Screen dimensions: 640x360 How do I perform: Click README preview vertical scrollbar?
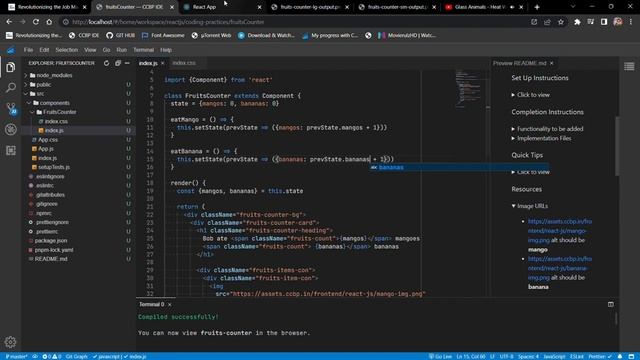(617, 147)
